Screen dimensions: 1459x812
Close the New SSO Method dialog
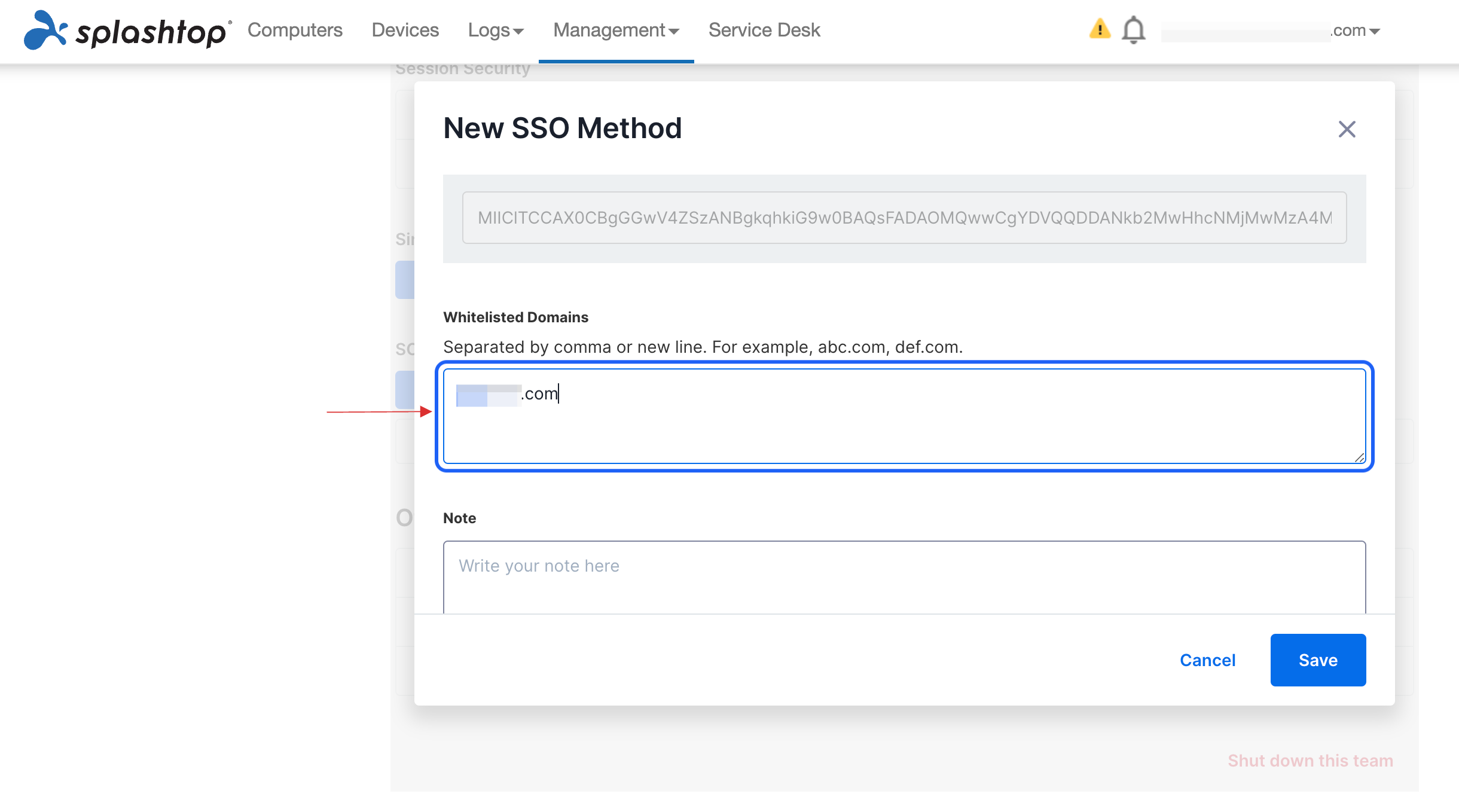coord(1347,129)
